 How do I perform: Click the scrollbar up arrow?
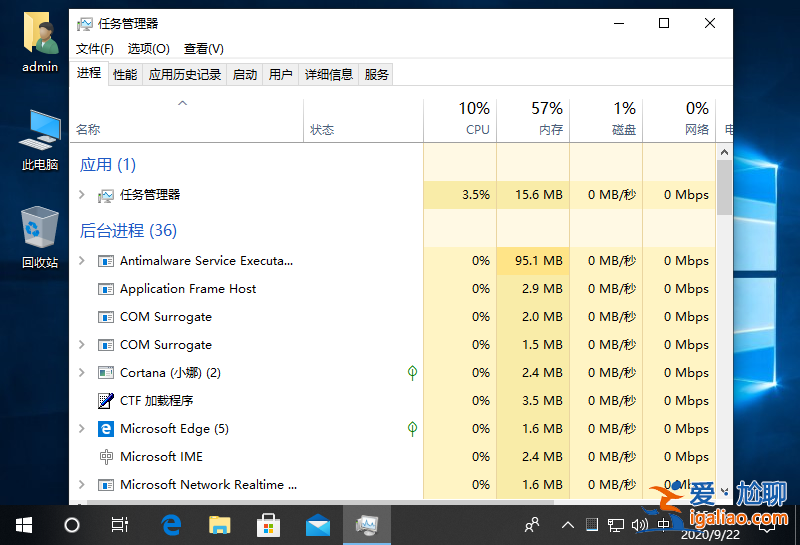pyautogui.click(x=724, y=152)
